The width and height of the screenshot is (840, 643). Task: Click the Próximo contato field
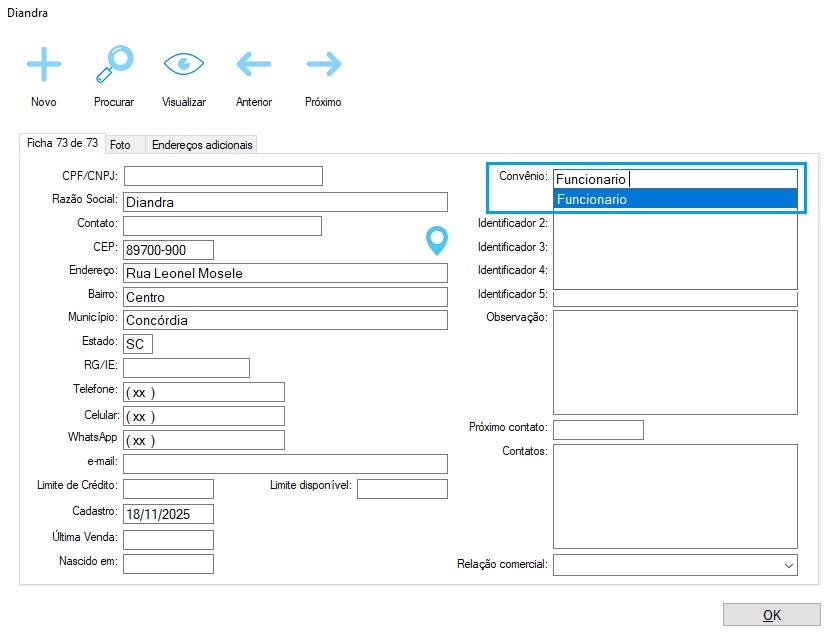tap(597, 430)
